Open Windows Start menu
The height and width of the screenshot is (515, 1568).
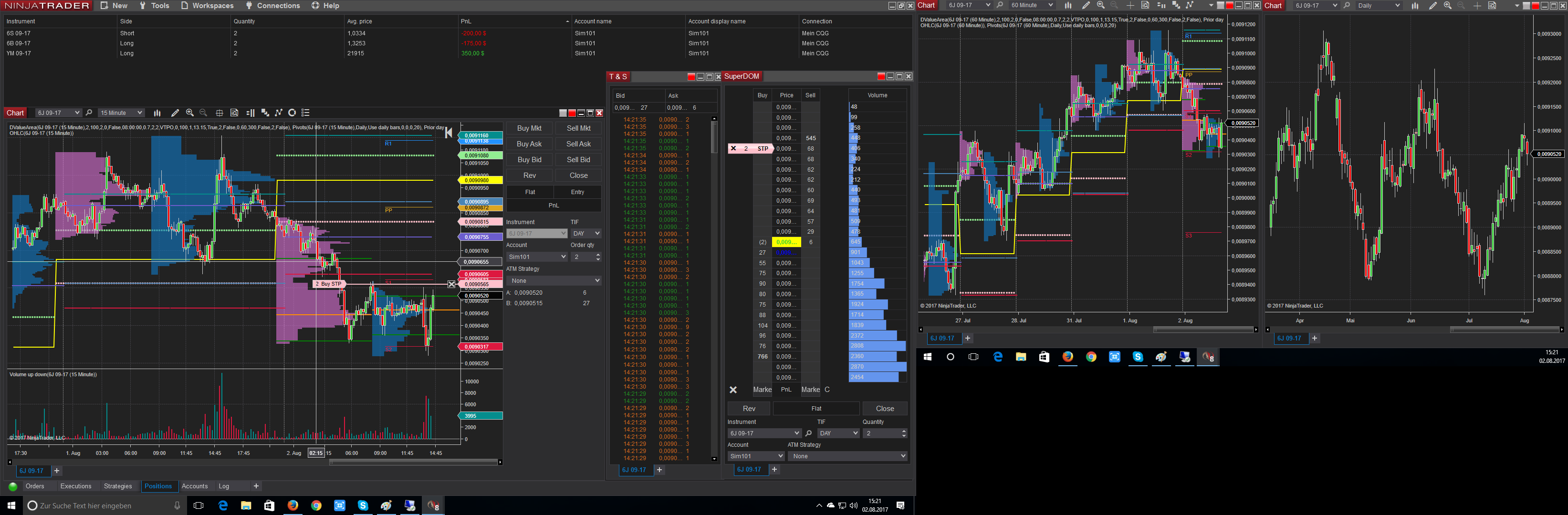[11, 505]
